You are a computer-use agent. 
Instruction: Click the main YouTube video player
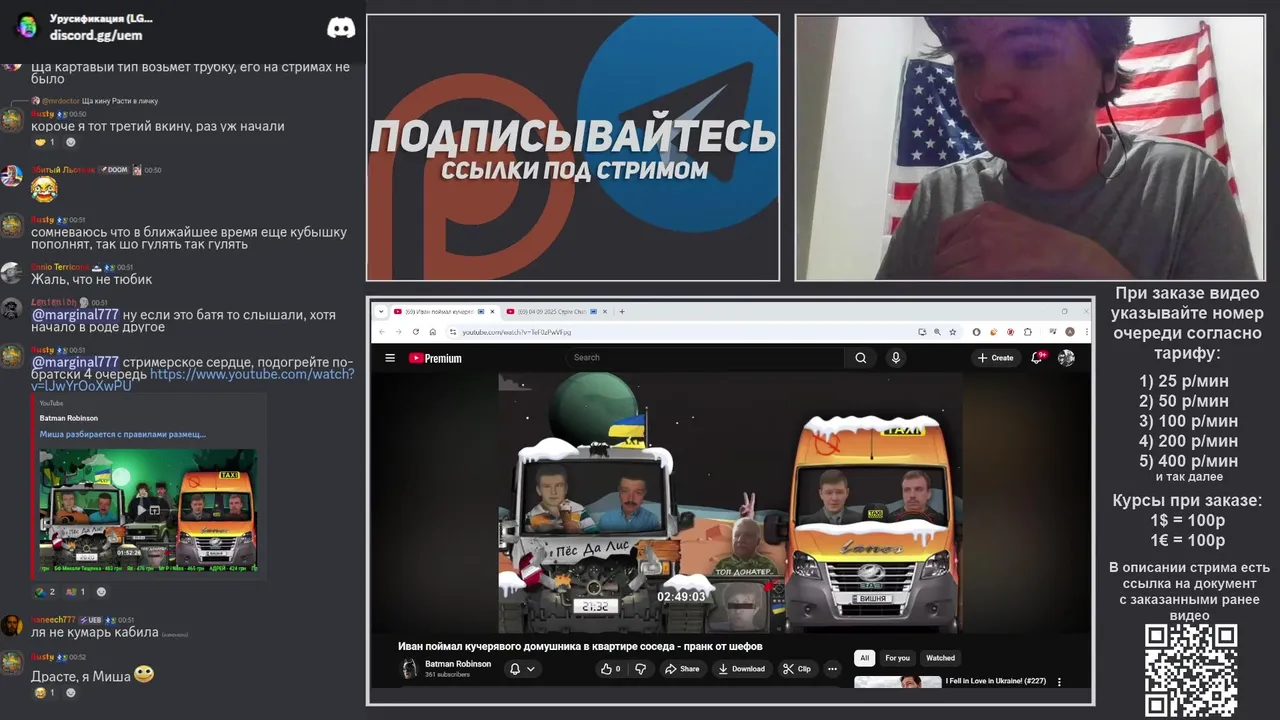(730, 503)
